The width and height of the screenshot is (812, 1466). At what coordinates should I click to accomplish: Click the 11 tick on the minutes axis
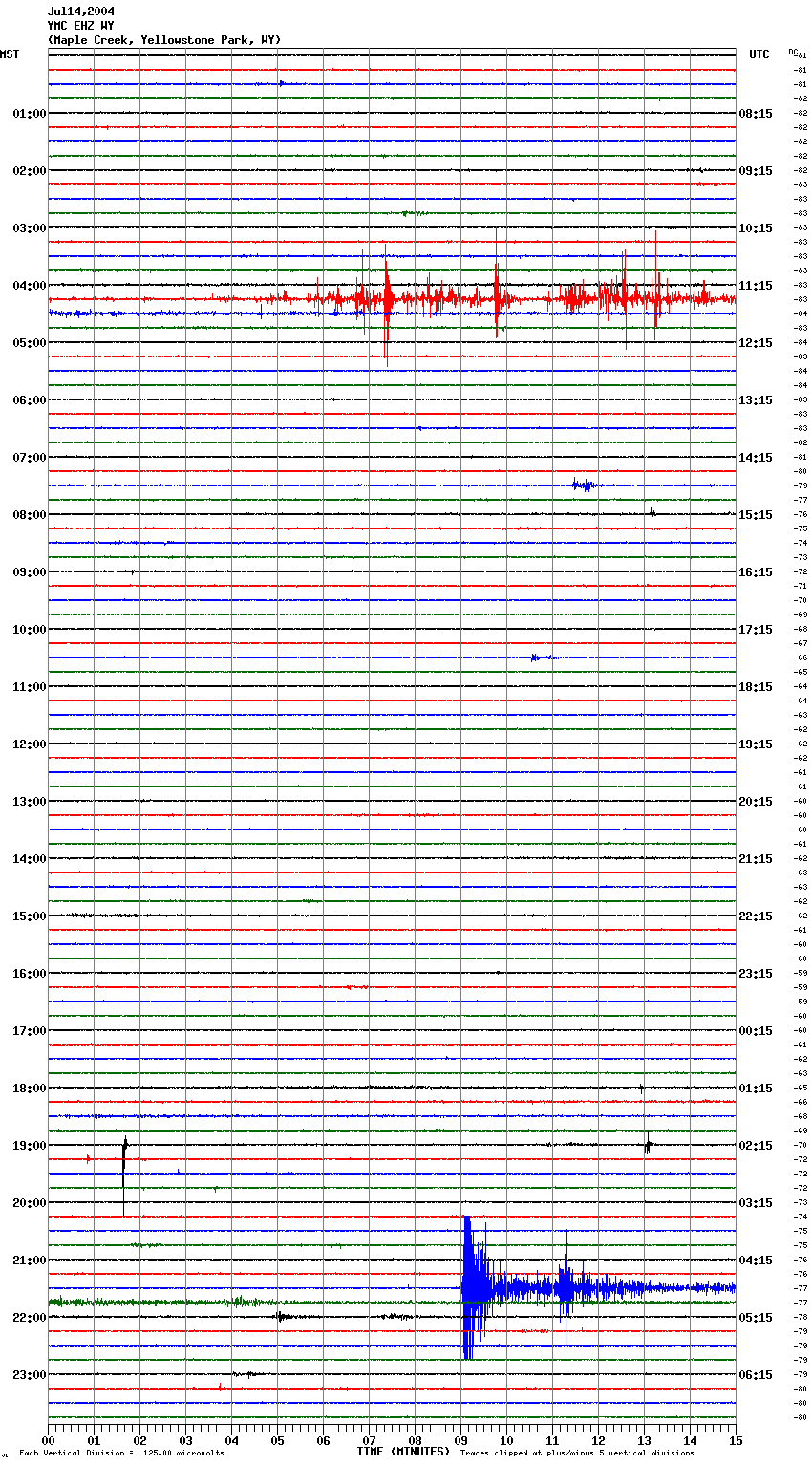pyautogui.click(x=552, y=1440)
